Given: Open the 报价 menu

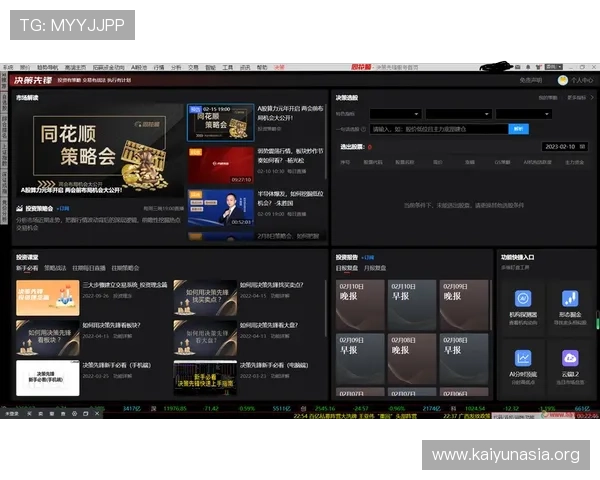Looking at the screenshot, I should [25, 67].
